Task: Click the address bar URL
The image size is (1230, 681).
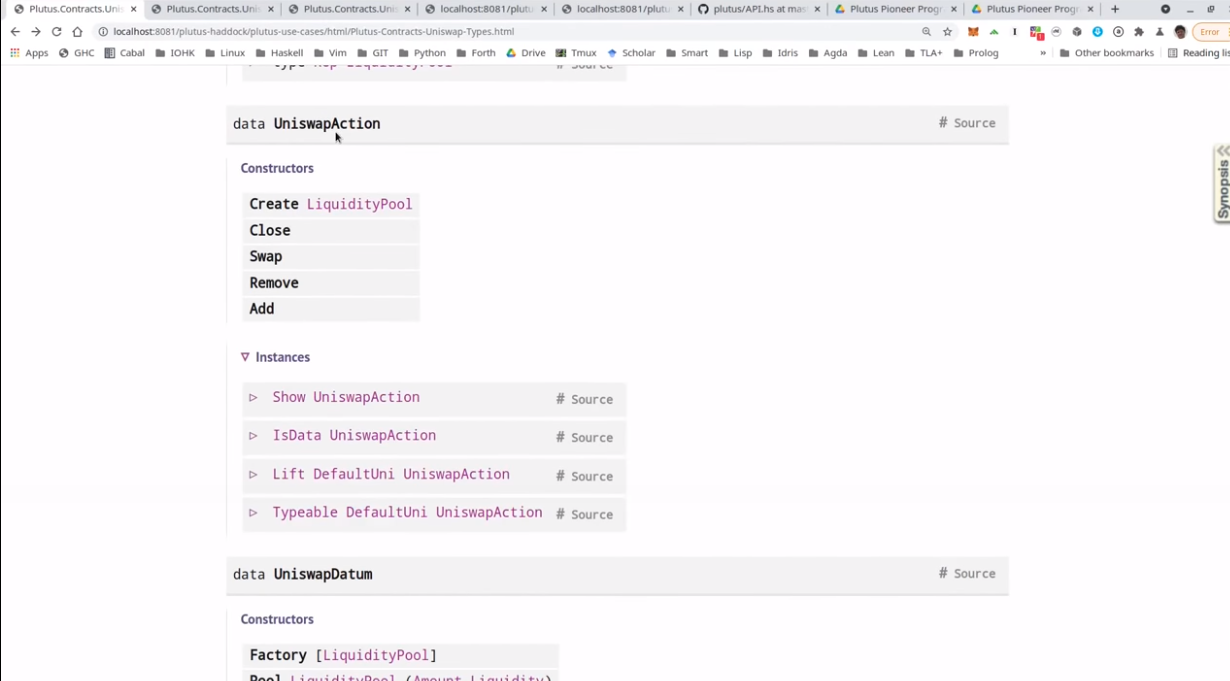Action: (314, 32)
